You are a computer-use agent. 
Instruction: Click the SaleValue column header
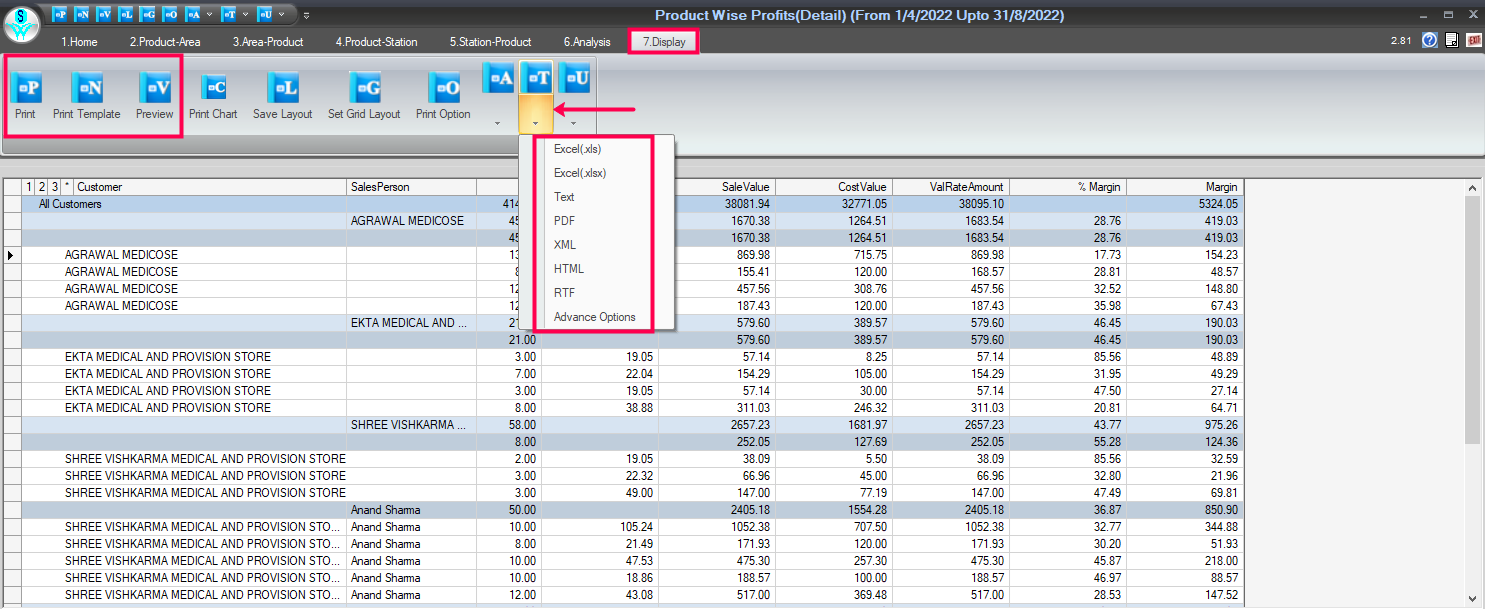coord(716,187)
